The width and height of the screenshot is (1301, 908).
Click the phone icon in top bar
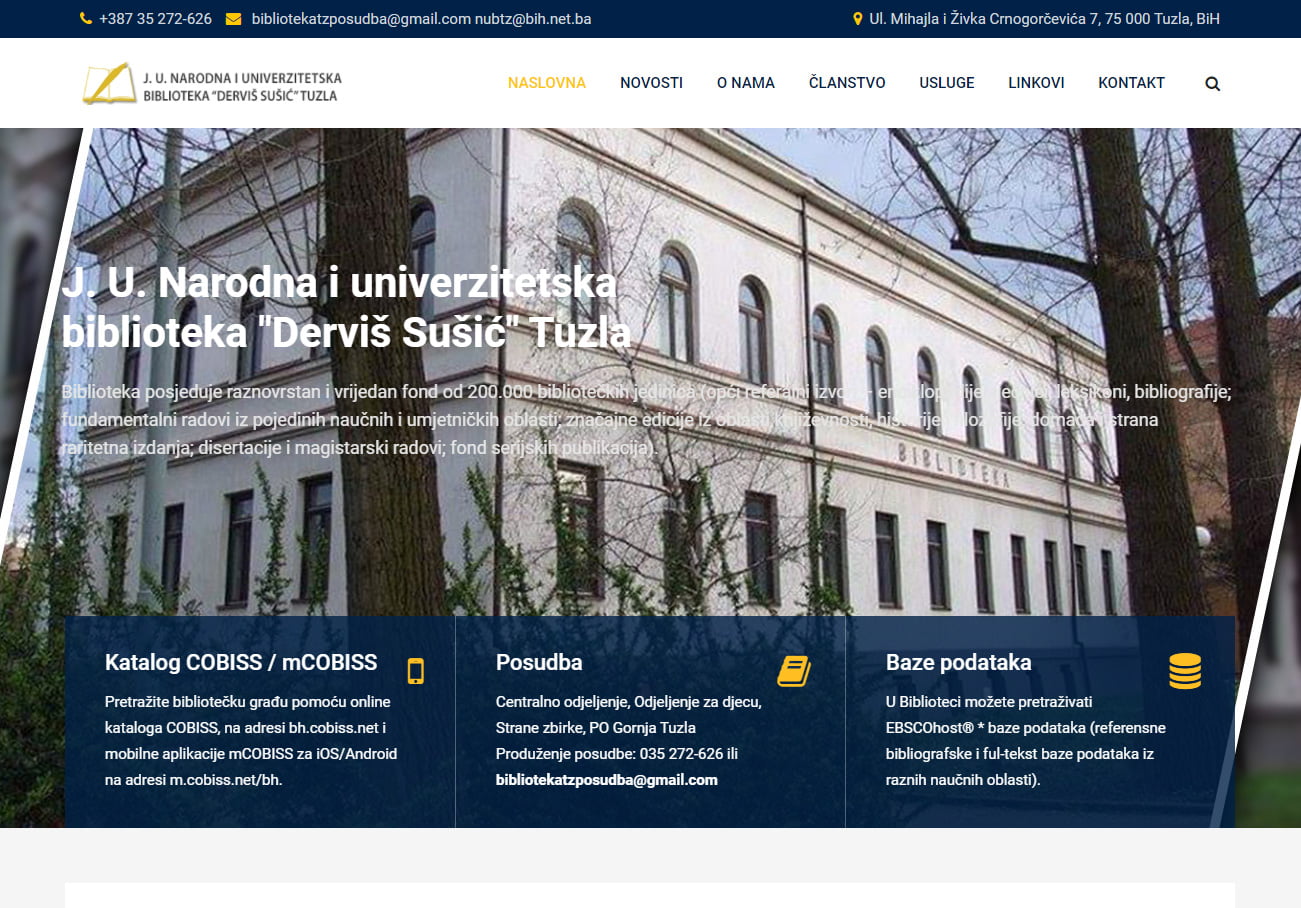(86, 19)
